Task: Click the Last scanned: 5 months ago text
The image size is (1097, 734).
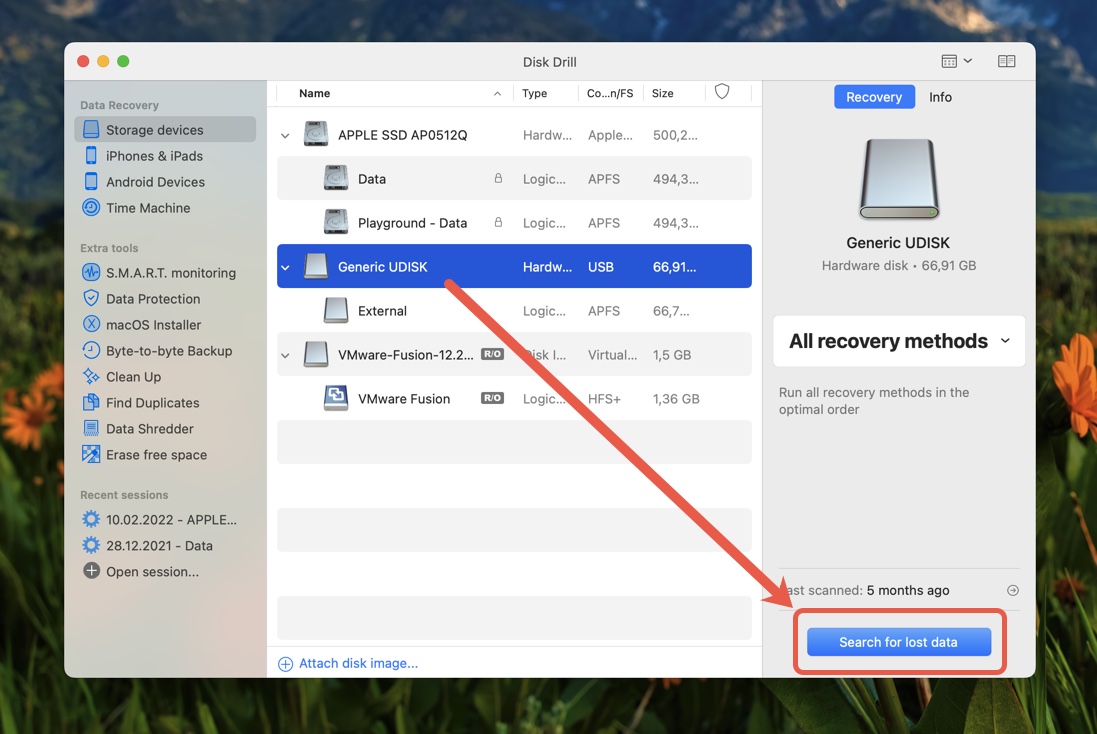Action: click(x=865, y=591)
